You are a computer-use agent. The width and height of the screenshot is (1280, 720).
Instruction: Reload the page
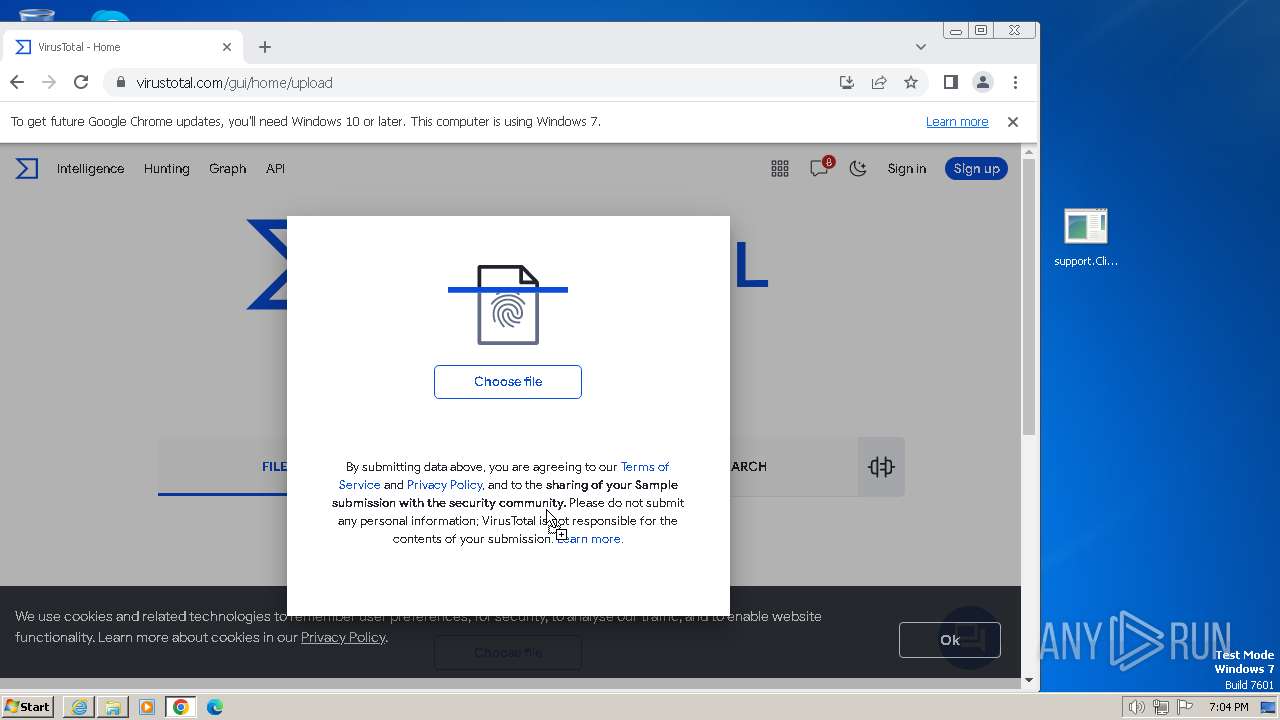tap(81, 83)
